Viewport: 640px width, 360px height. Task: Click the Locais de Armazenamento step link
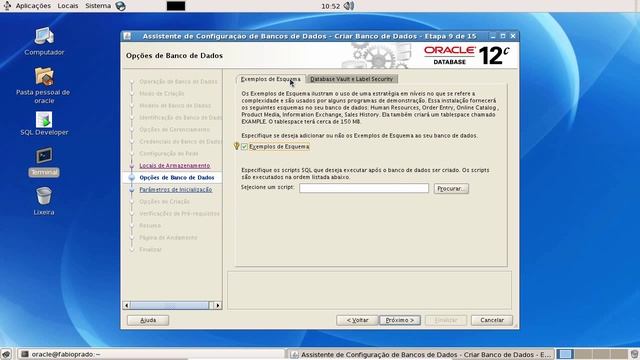click(x=175, y=166)
